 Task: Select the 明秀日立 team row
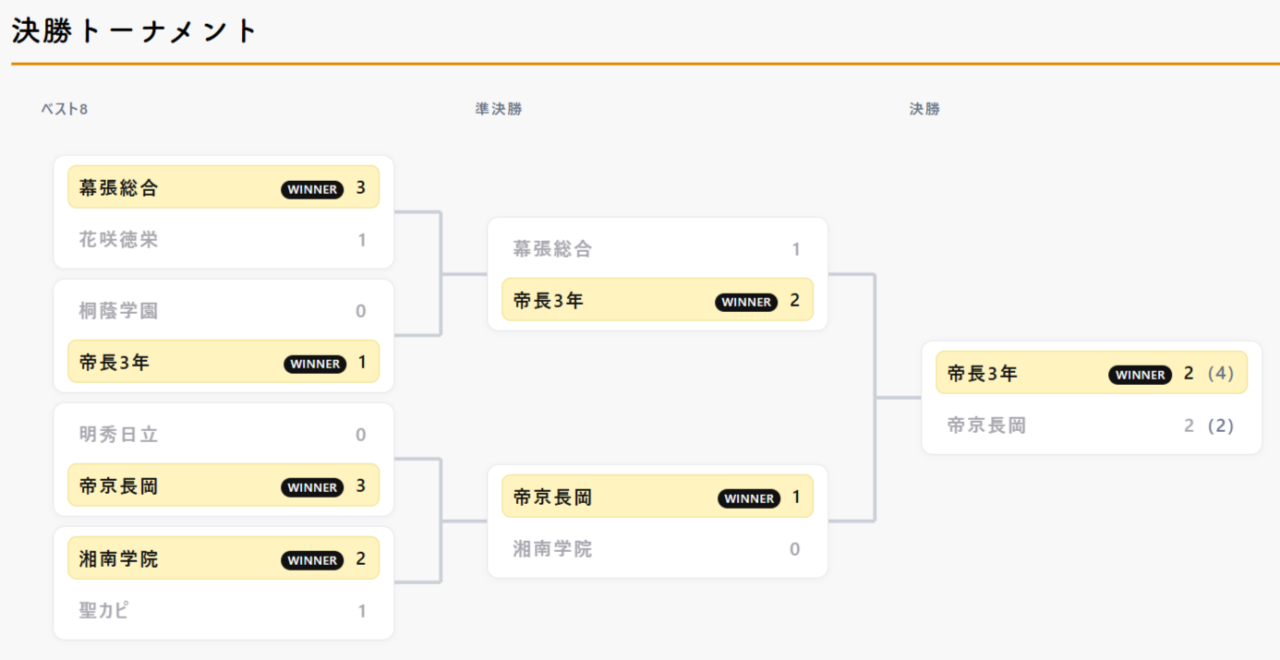[223, 435]
